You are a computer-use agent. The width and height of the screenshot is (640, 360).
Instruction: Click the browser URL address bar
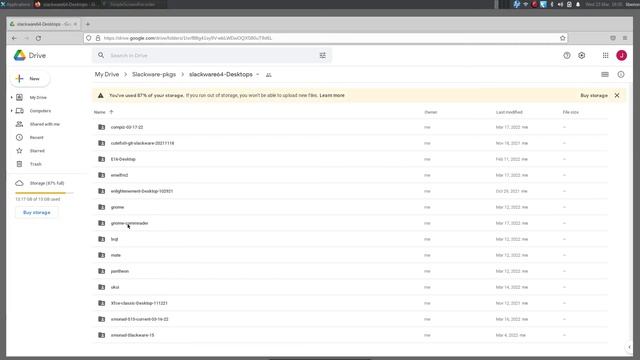tap(325, 38)
